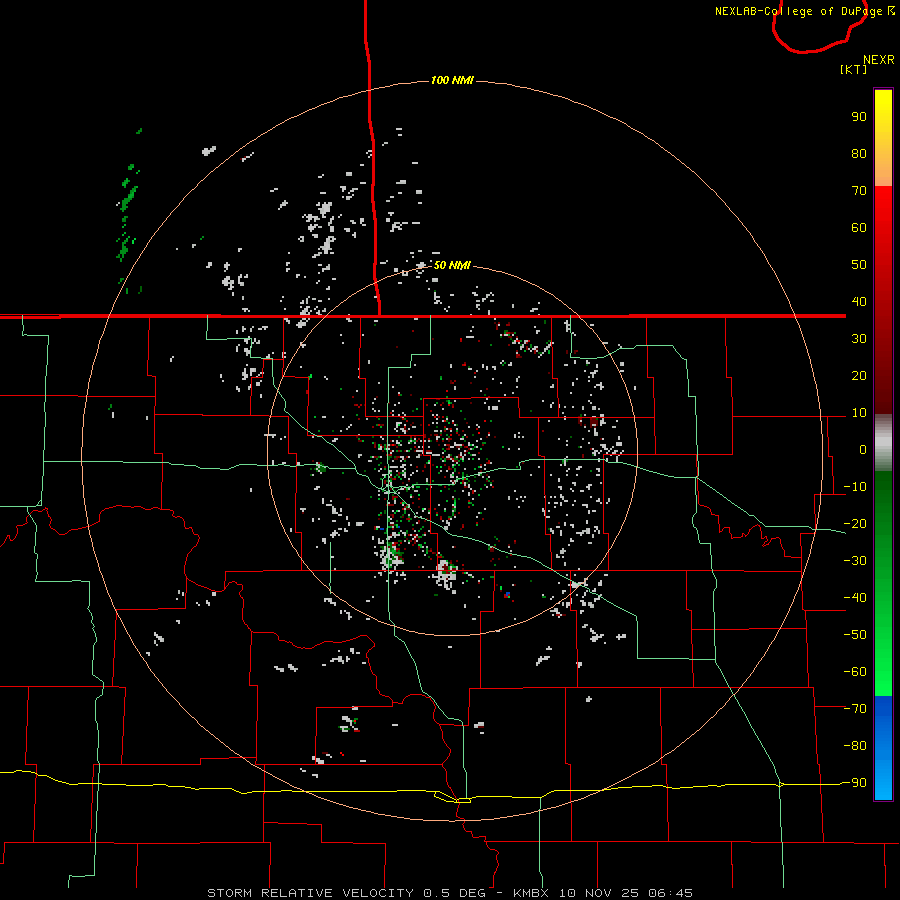900x900 pixels.
Task: Click the -60 value on velocity scale
Action: (x=855, y=672)
